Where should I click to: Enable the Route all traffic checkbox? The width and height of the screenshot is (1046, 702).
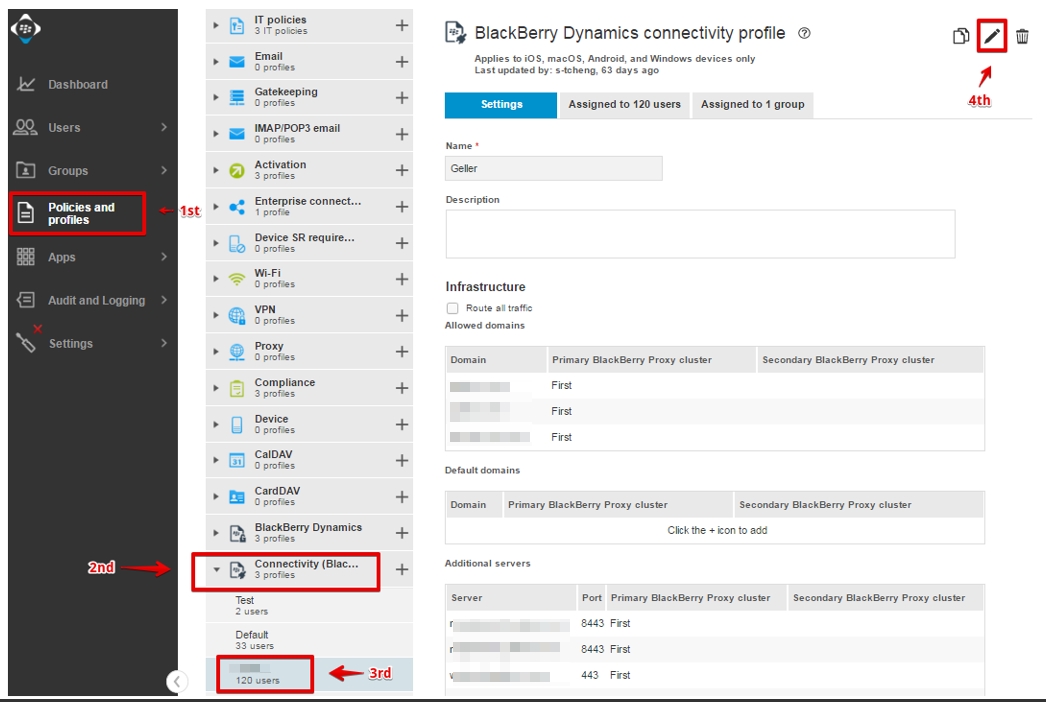click(x=452, y=308)
